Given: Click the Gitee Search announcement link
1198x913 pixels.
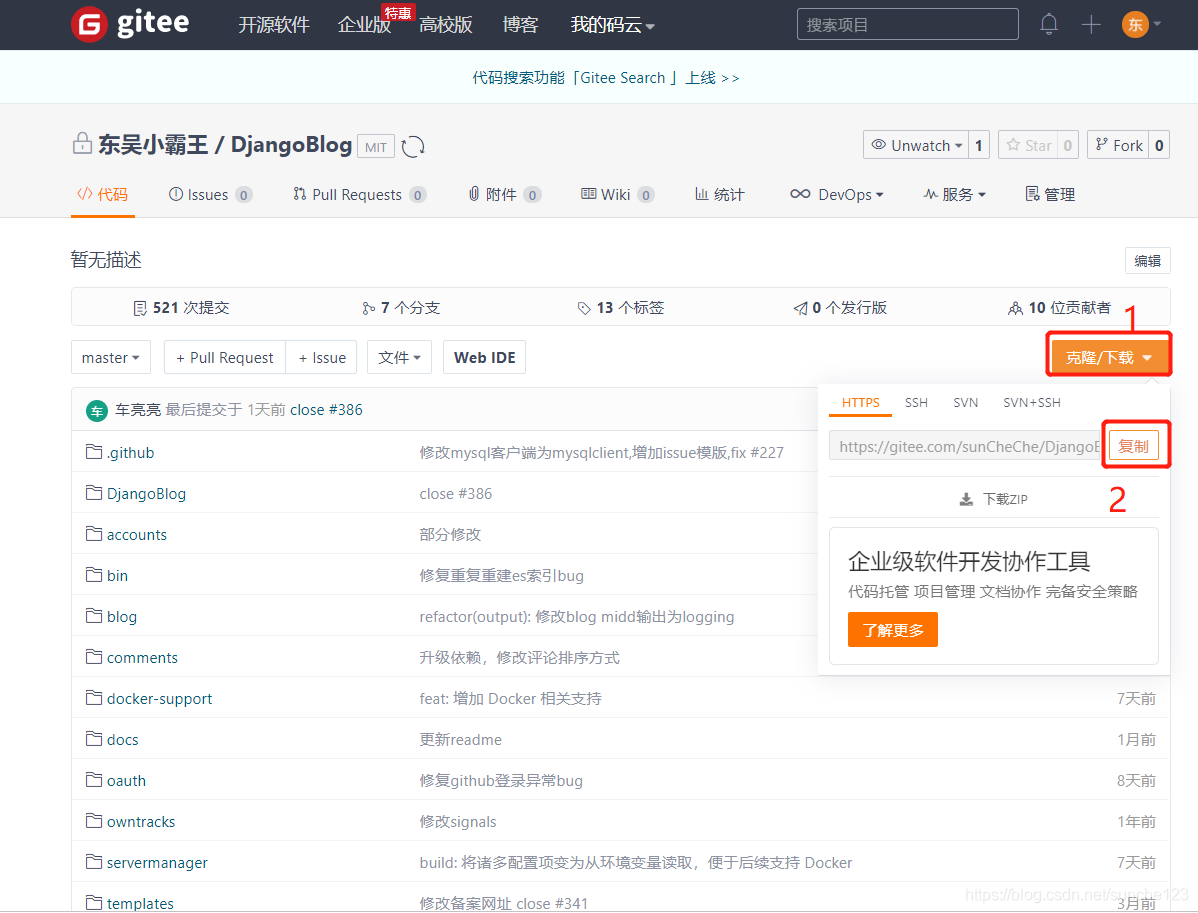Looking at the screenshot, I should 605,78.
